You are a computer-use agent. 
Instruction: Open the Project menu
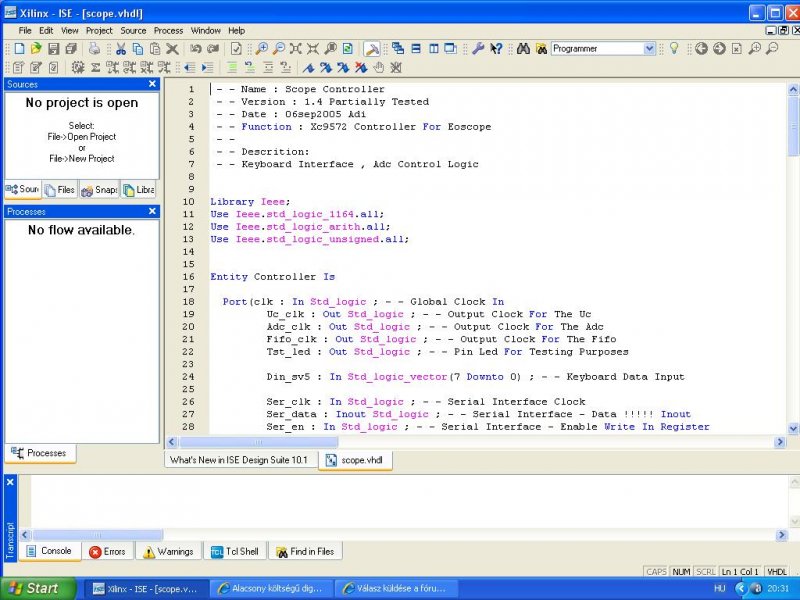[x=99, y=31]
